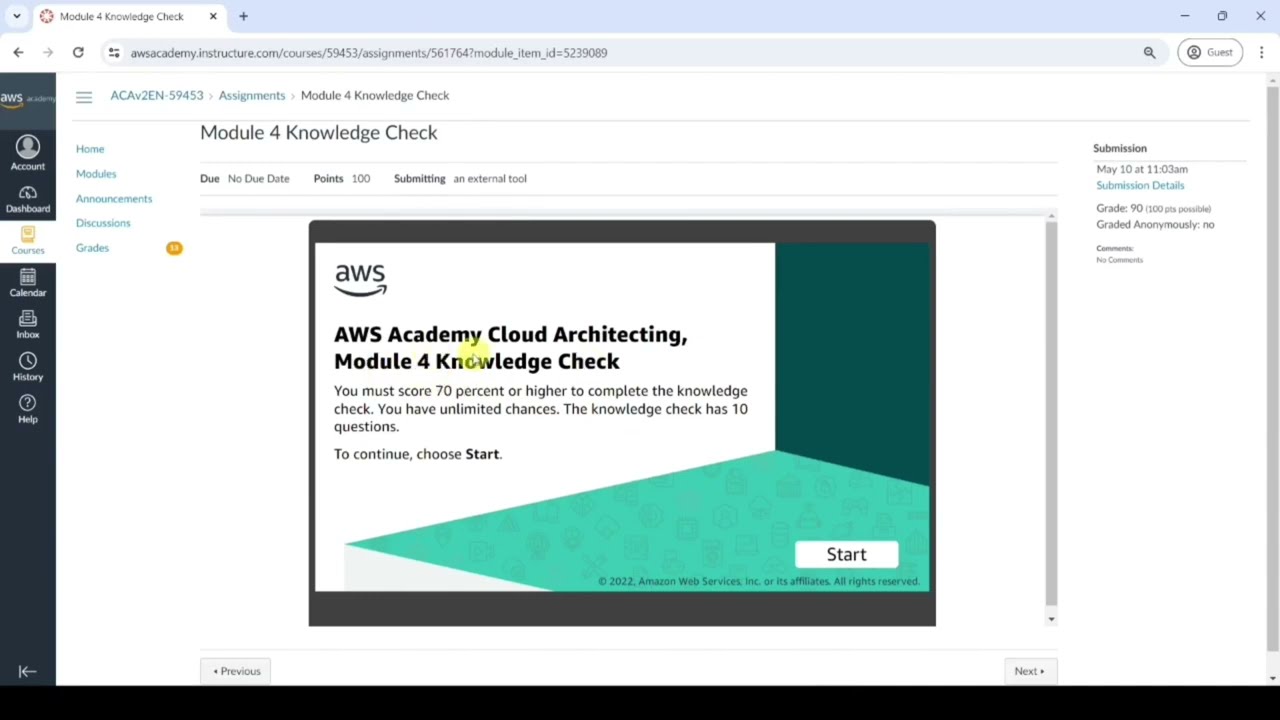The width and height of the screenshot is (1280, 720).
Task: Click the AWS logo inside the quiz frame
Action: click(360, 281)
